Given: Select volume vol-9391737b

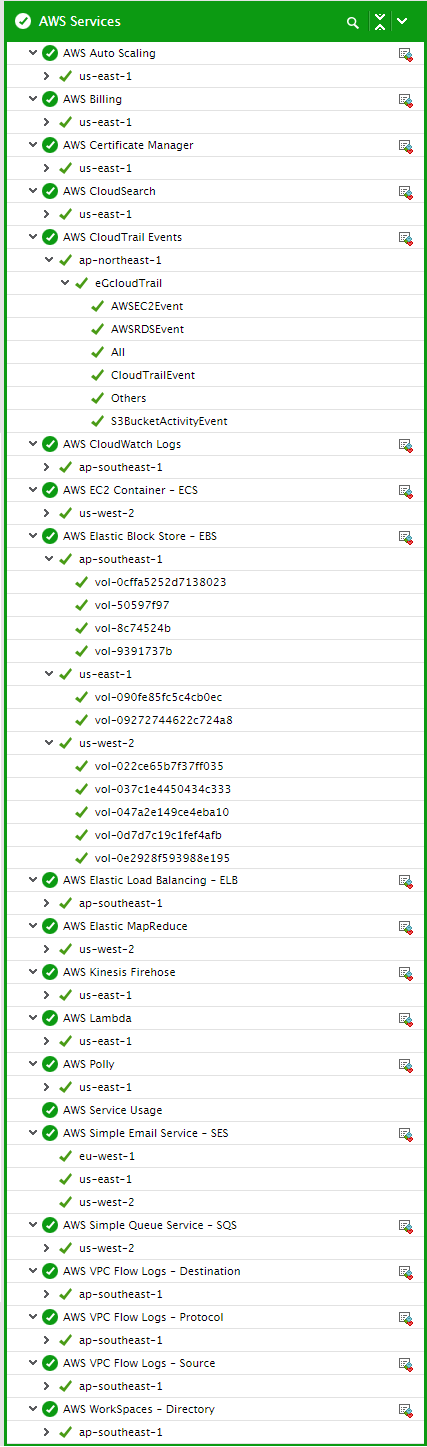Looking at the screenshot, I should 134,651.
